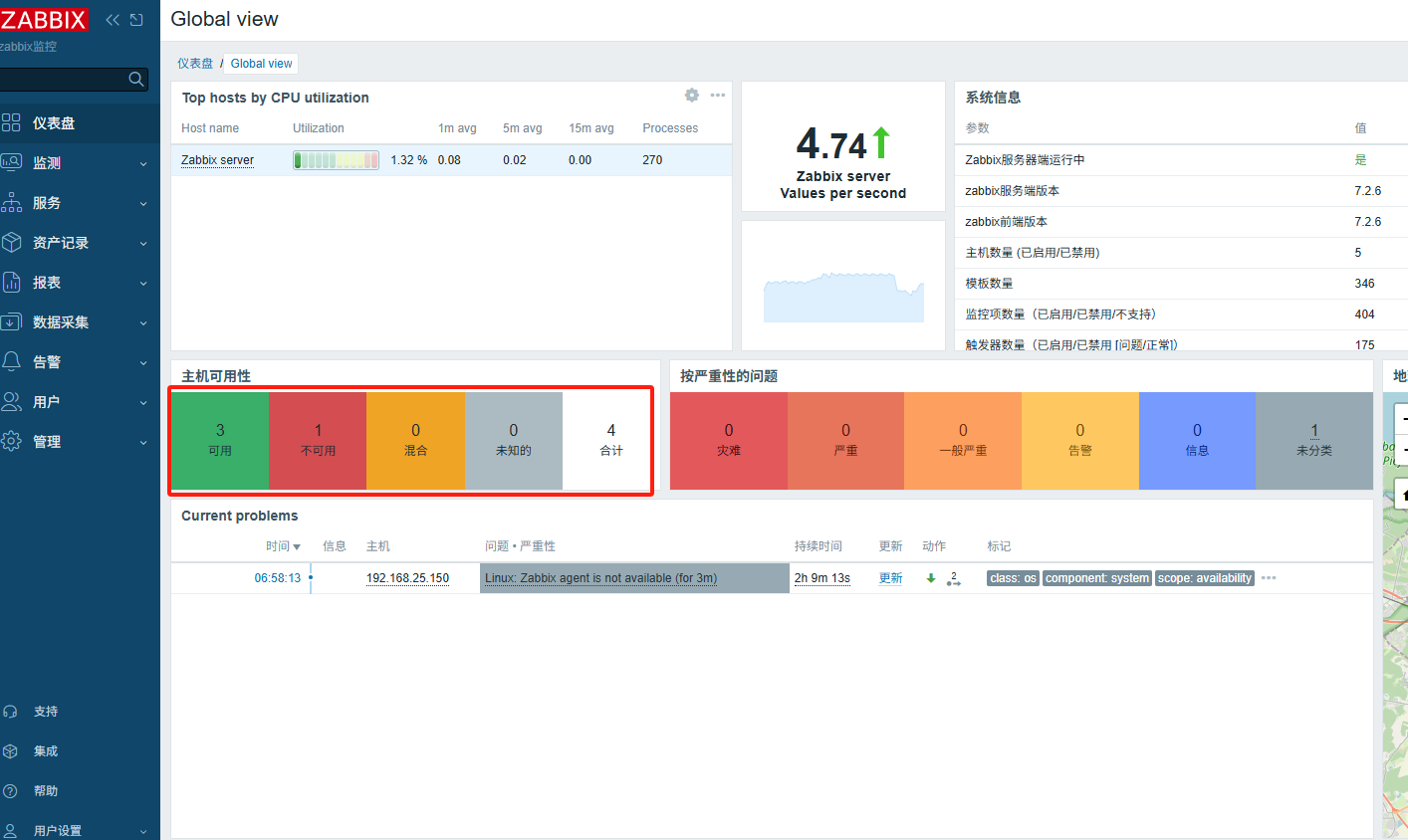Click the 集成 integrations icon
Image resolution: width=1408 pixels, height=840 pixels.
pyautogui.click(x=10, y=751)
